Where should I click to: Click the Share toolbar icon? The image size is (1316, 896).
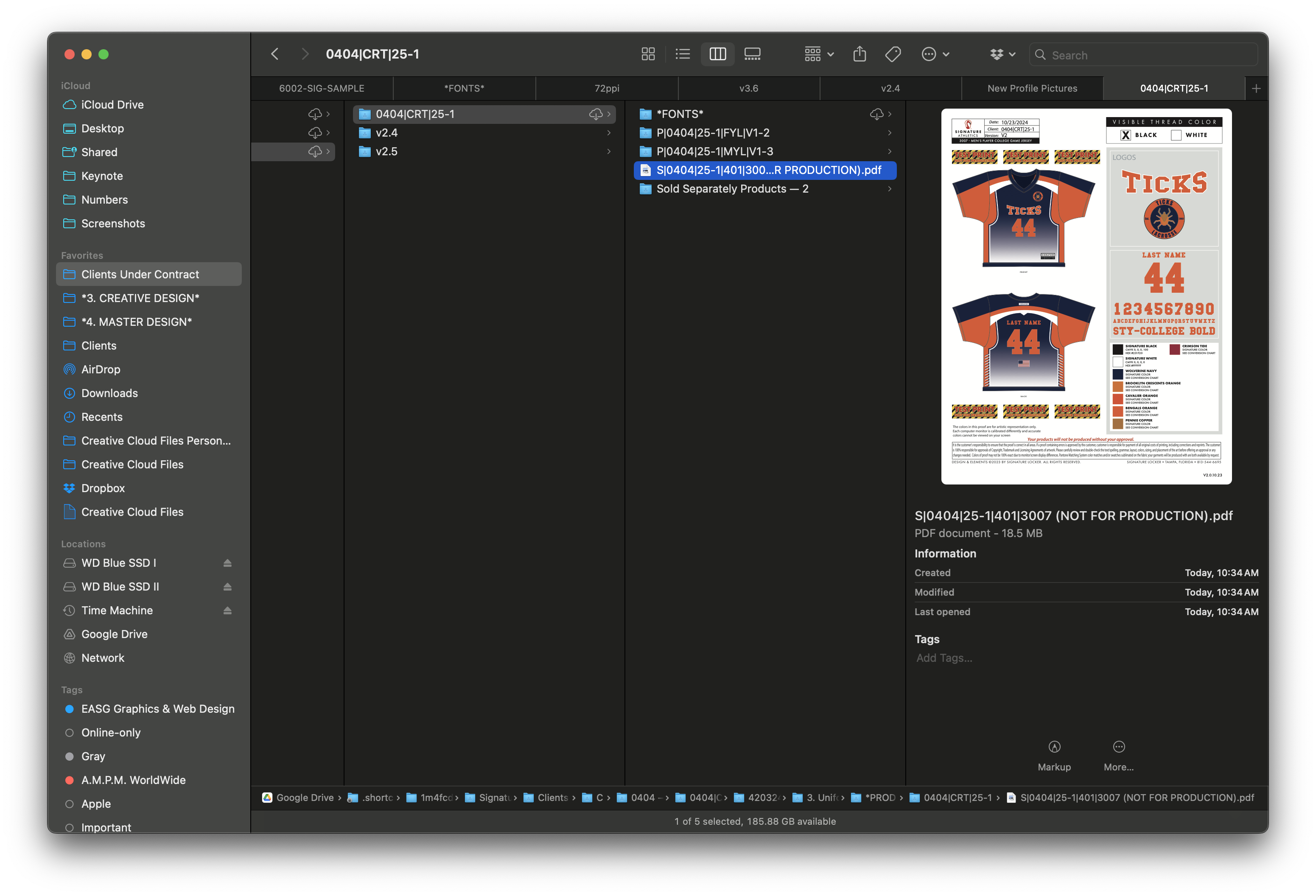pyautogui.click(x=860, y=54)
